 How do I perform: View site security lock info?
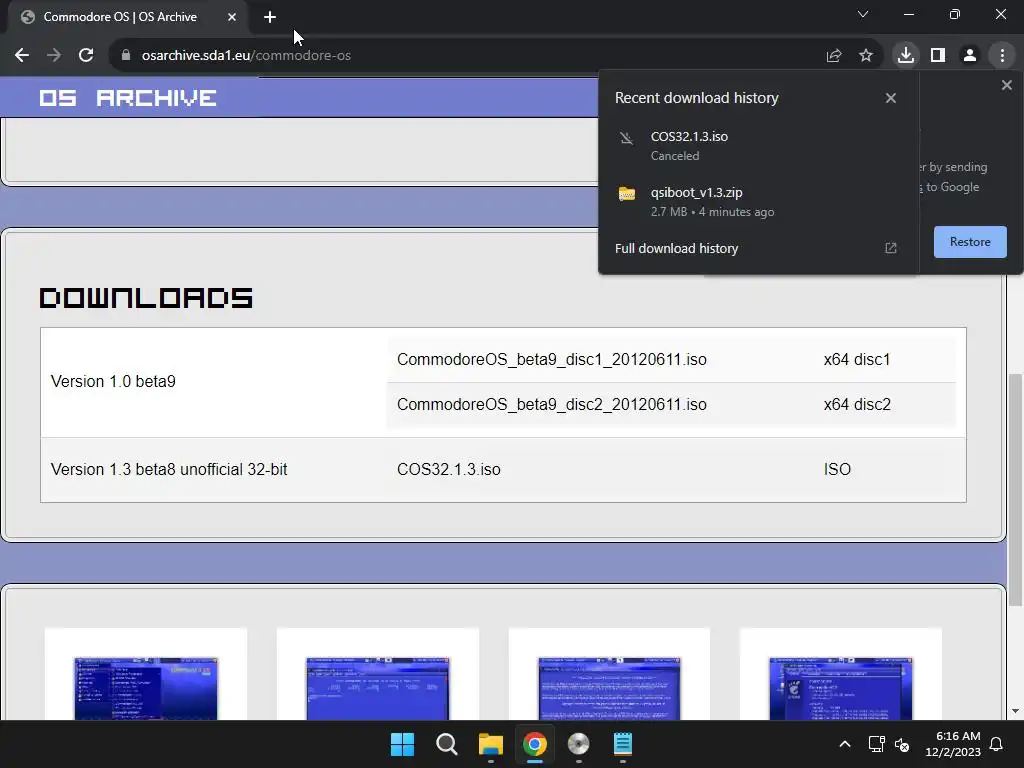coord(125,56)
